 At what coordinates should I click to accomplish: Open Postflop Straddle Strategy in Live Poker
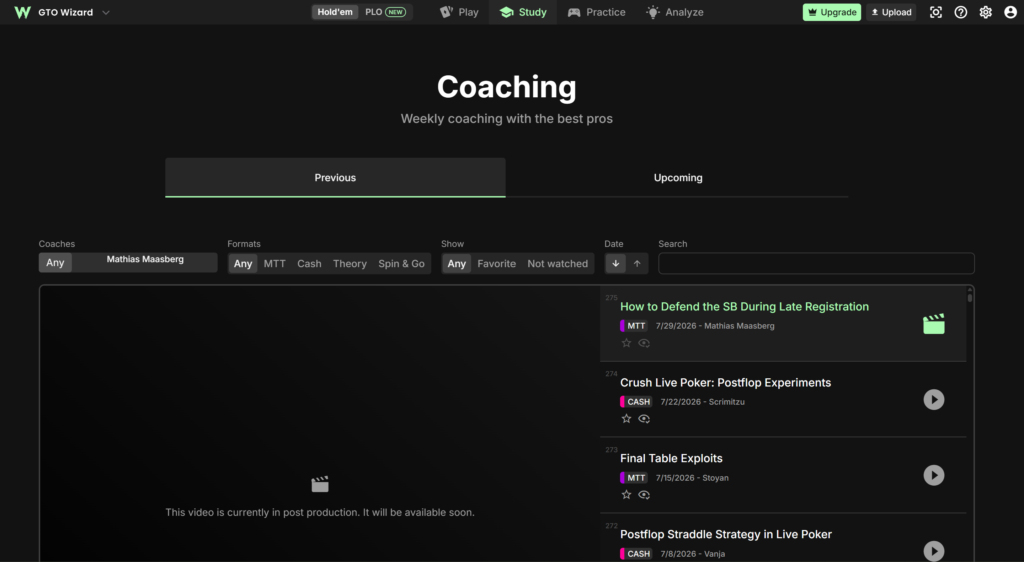pos(726,534)
